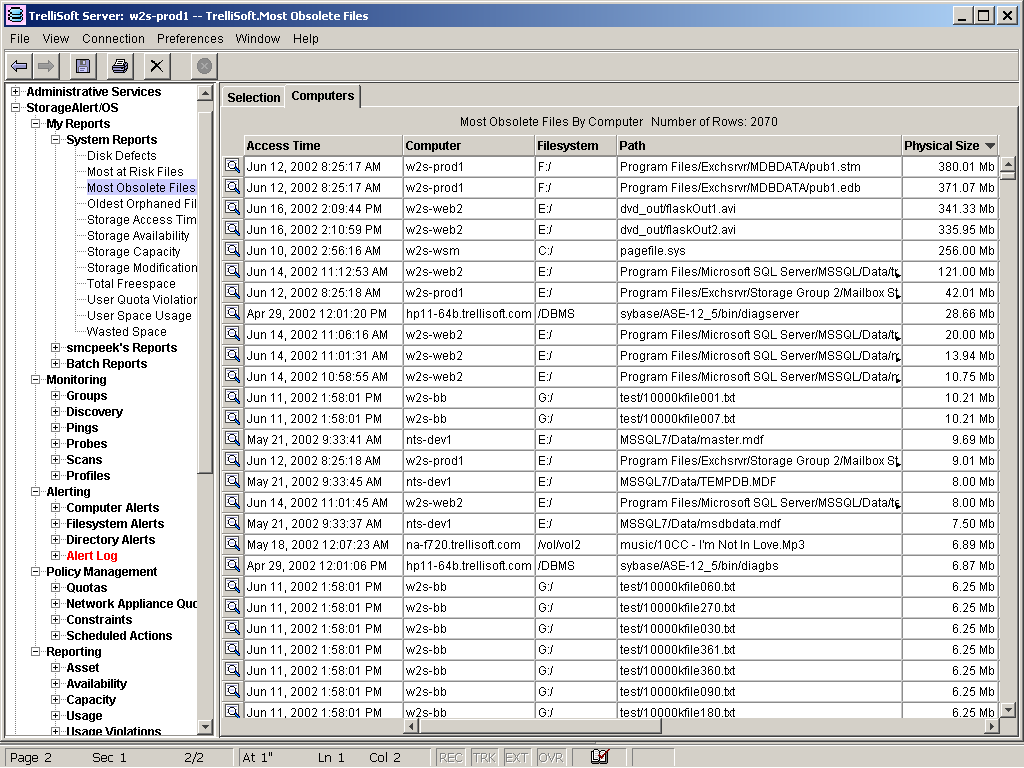This screenshot has width=1024, height=768.
Task: Open details magnifier for test/10000kfile030.txt row
Action: (x=232, y=628)
